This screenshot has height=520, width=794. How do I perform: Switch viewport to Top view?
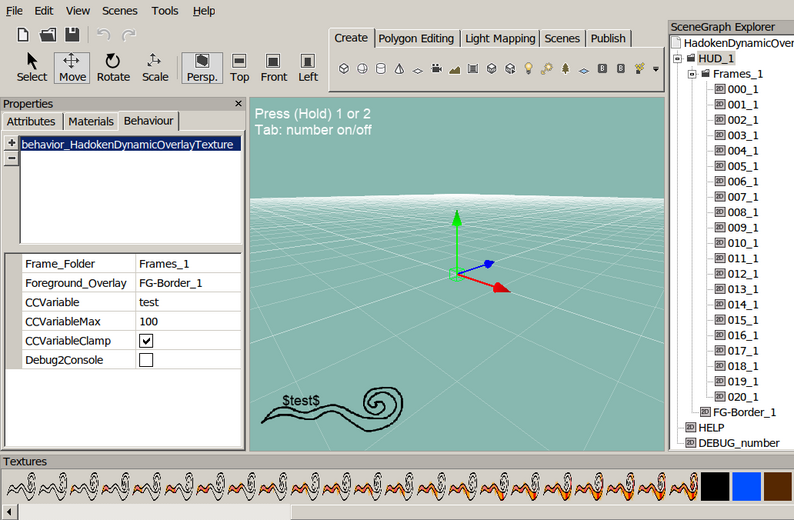pos(239,68)
